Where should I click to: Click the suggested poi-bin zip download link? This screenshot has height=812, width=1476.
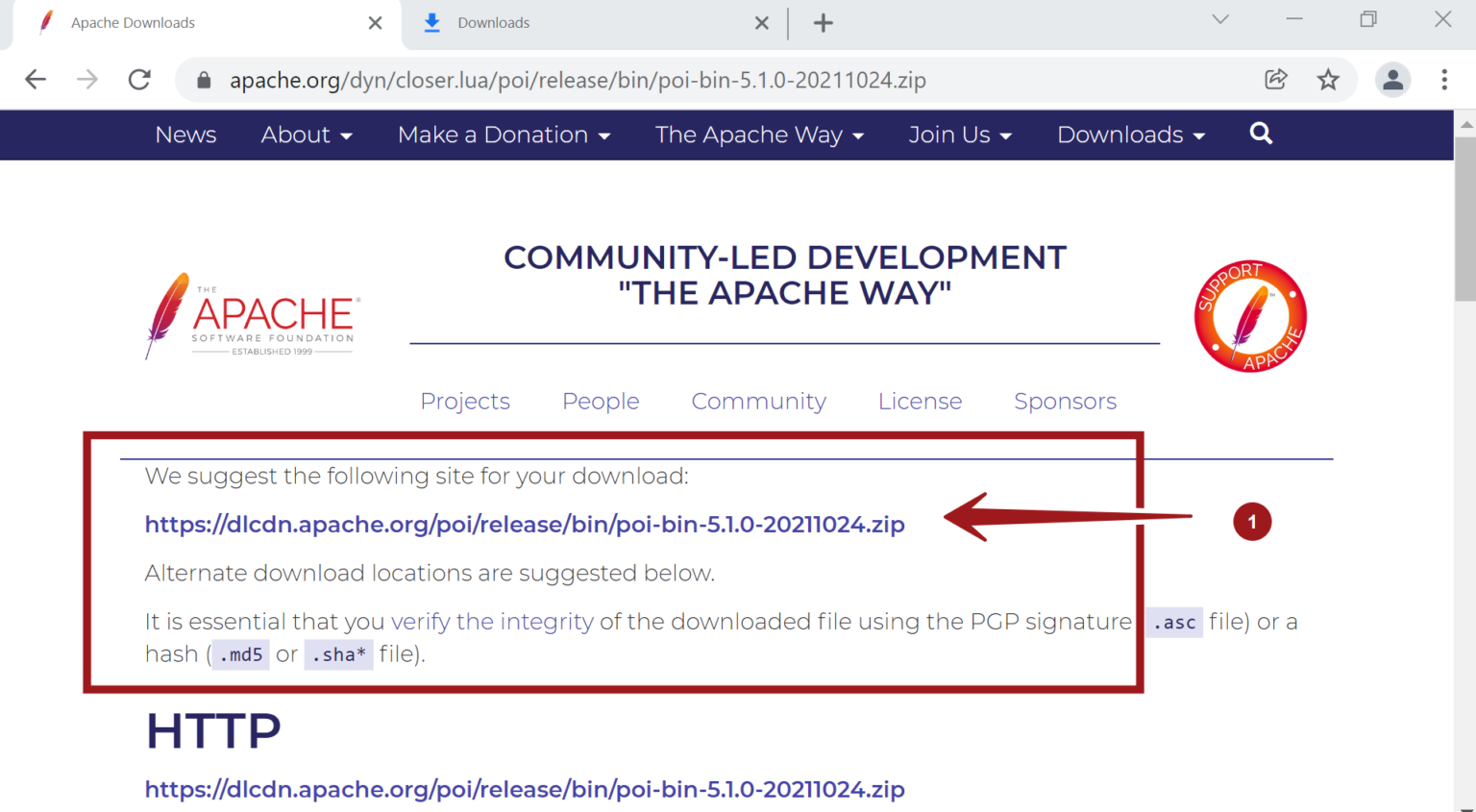[525, 525]
